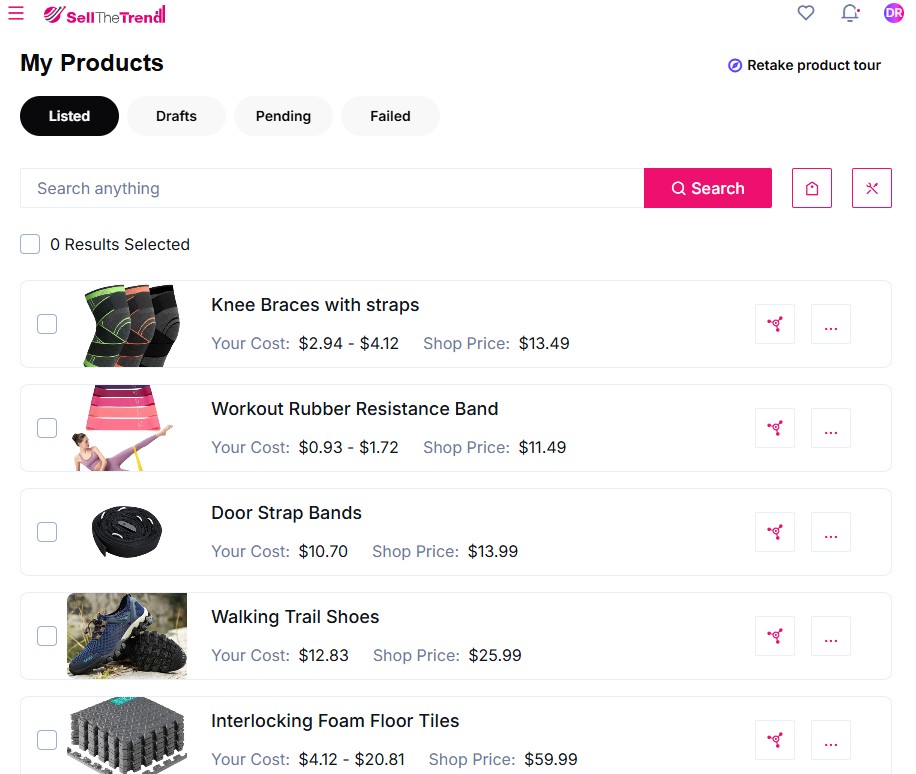View the Door Strap Bands product thumbnail

tap(127, 531)
